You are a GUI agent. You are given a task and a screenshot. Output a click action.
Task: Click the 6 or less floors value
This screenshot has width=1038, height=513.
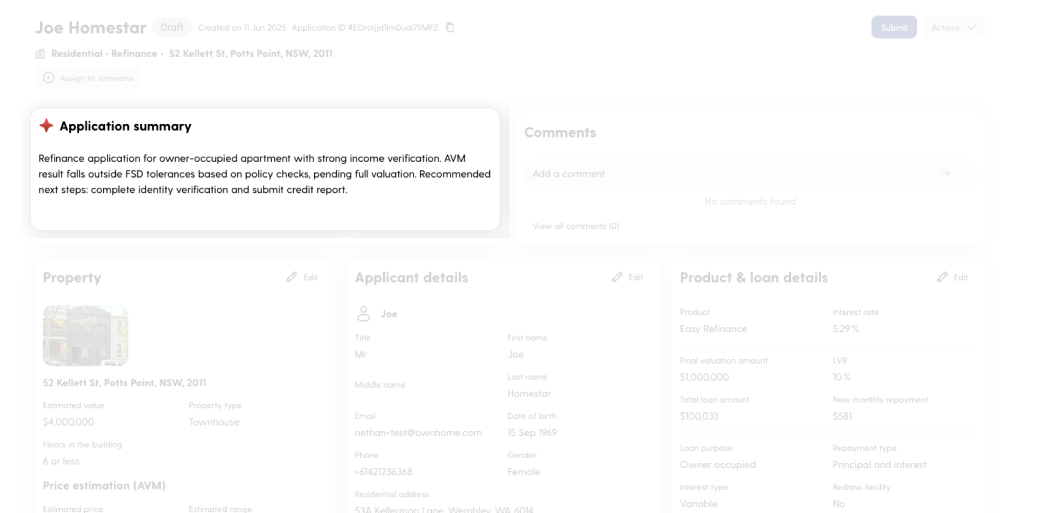click(61, 461)
